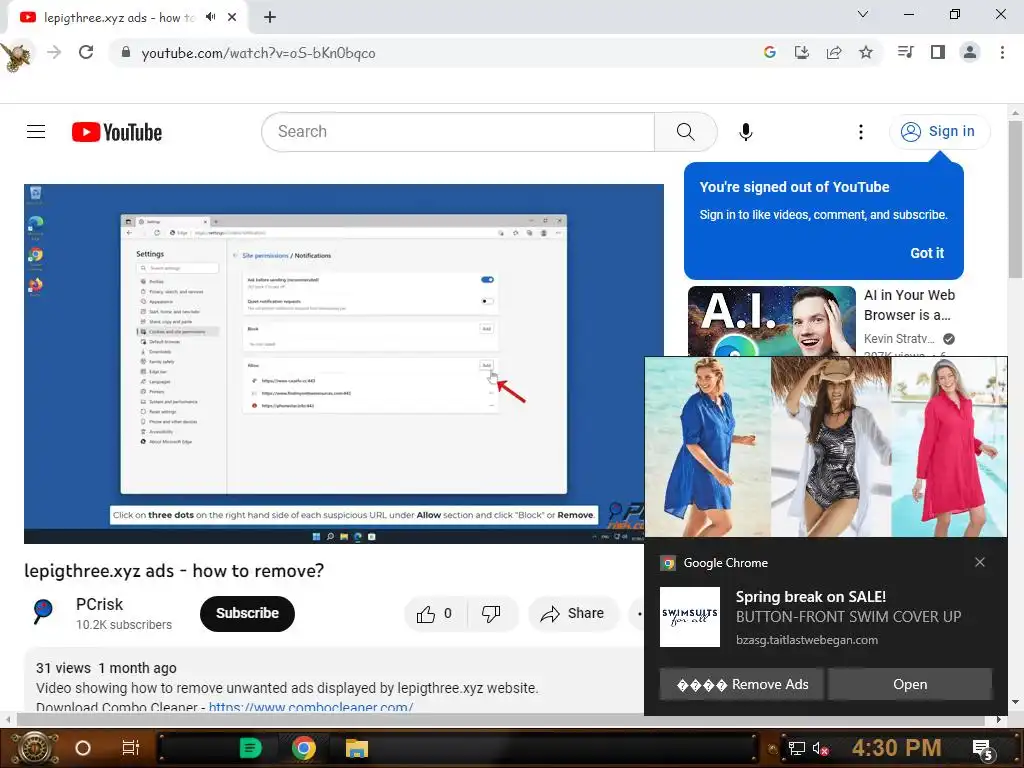
Task: Mute the tab using its speaker icon
Action: [x=210, y=17]
